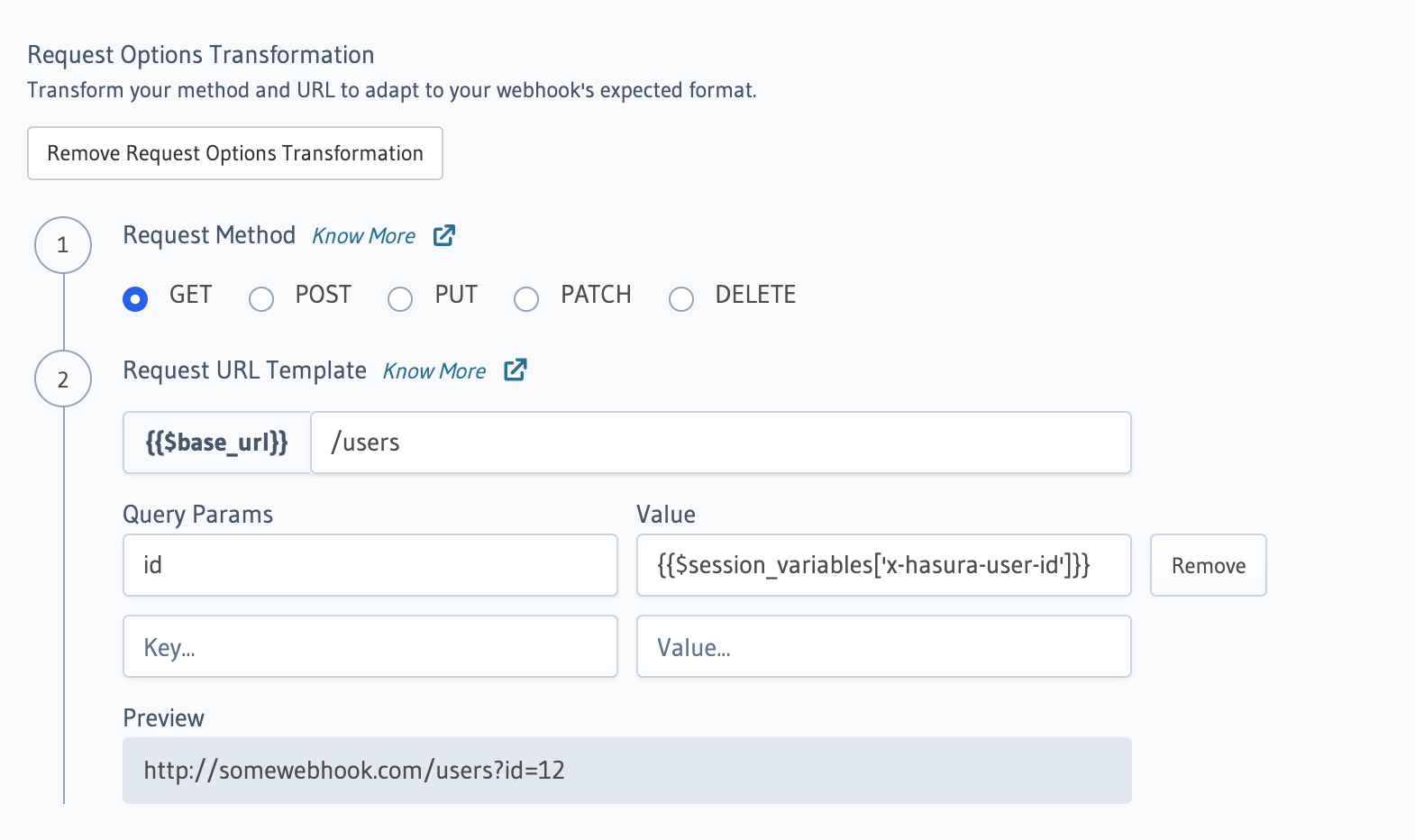This screenshot has width=1415, height=840.
Task: Click Remove Request Options Transformation button
Action: click(234, 153)
